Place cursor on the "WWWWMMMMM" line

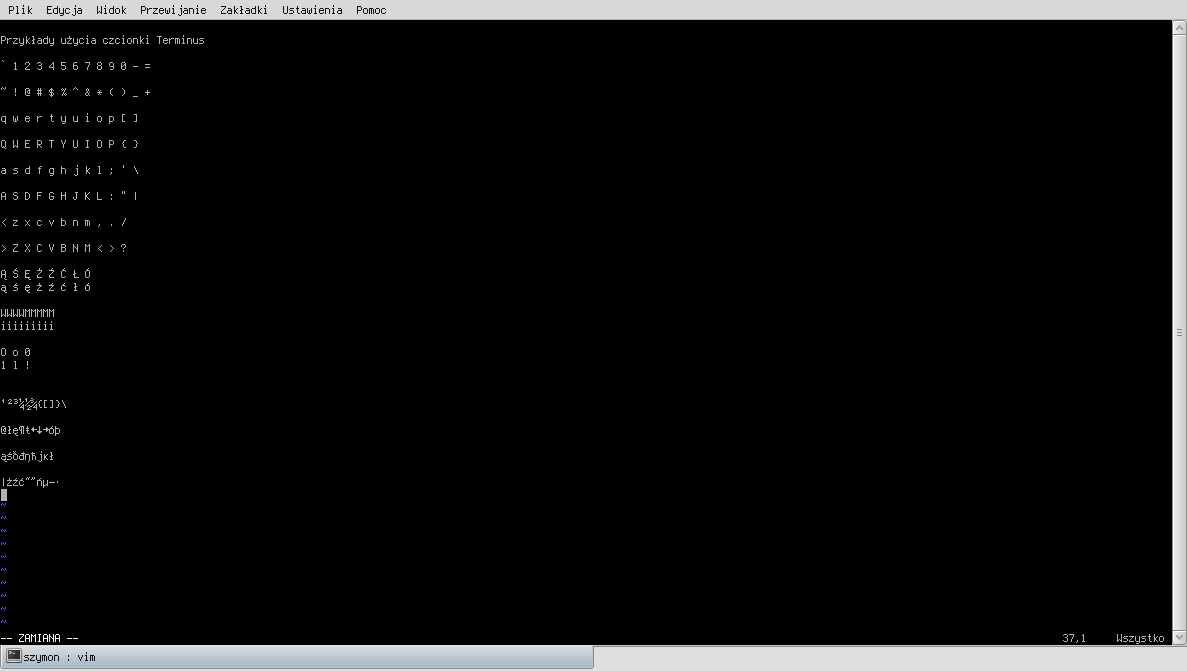pyautogui.click(x=28, y=313)
